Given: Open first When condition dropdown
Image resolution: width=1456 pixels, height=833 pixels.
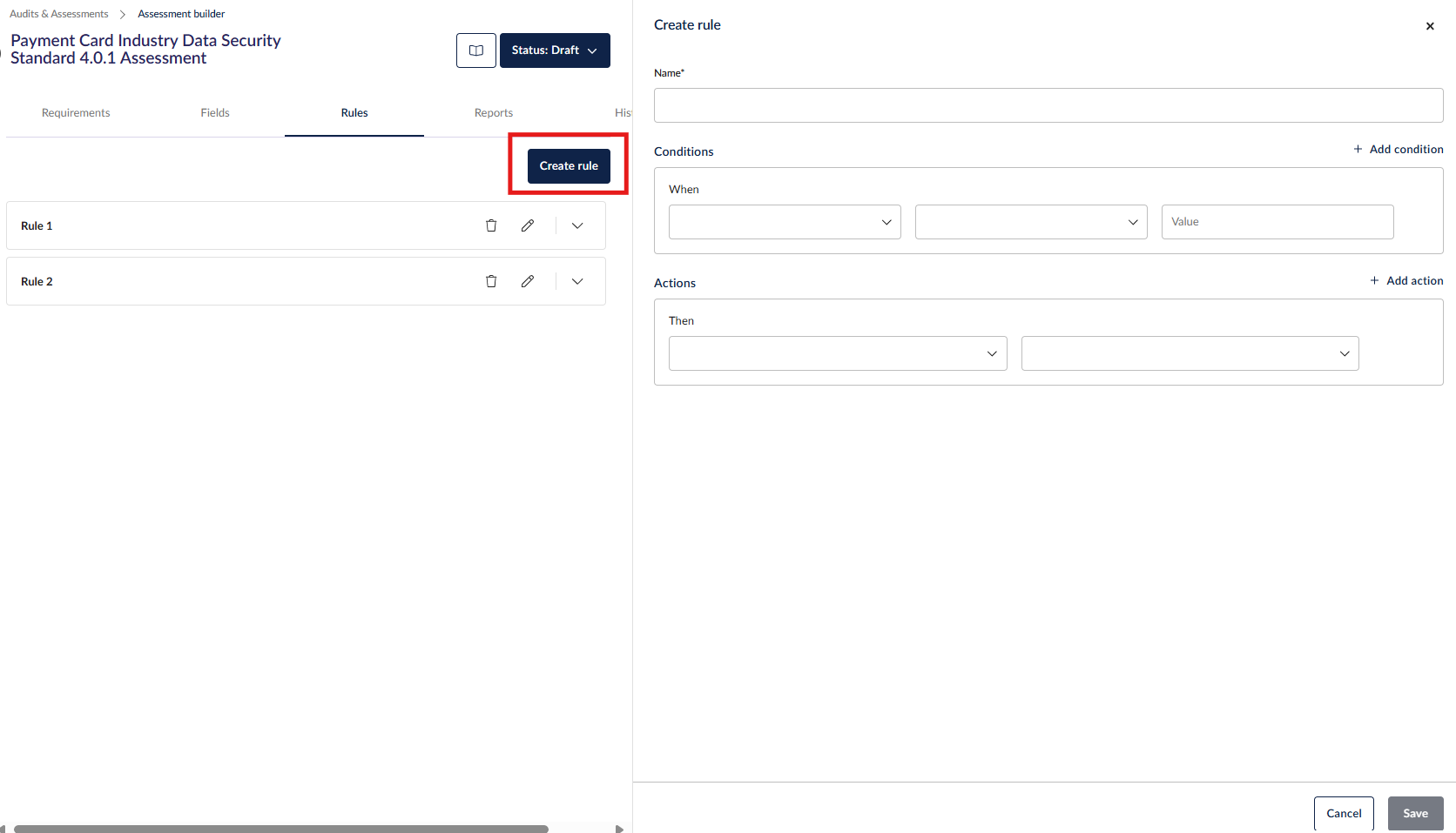Looking at the screenshot, I should pyautogui.click(x=784, y=222).
